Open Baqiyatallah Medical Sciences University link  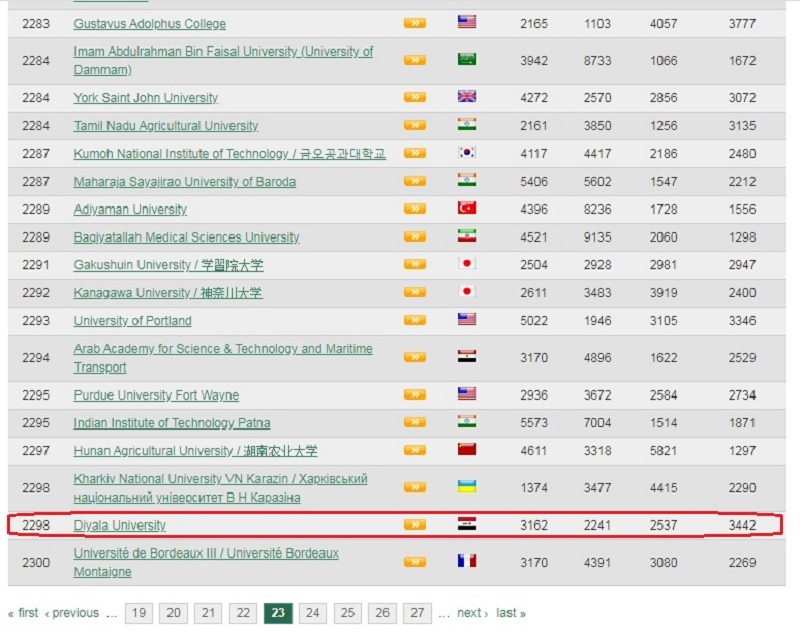pyautogui.click(x=186, y=238)
